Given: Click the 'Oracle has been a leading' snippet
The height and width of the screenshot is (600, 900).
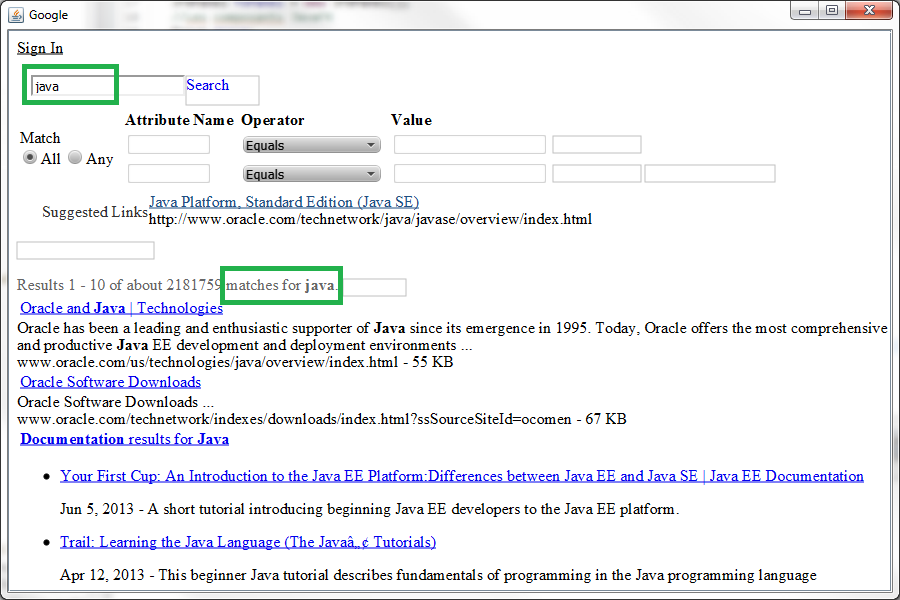Looking at the screenshot, I should pyautogui.click(x=452, y=336).
